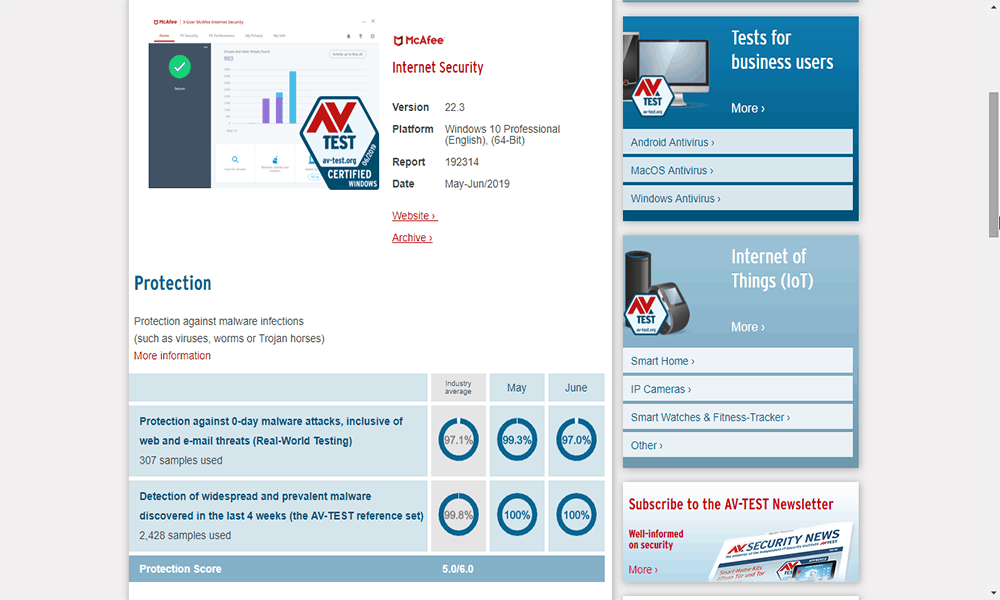Click the Tests for business users heading
1000x600 pixels.
(x=782, y=50)
